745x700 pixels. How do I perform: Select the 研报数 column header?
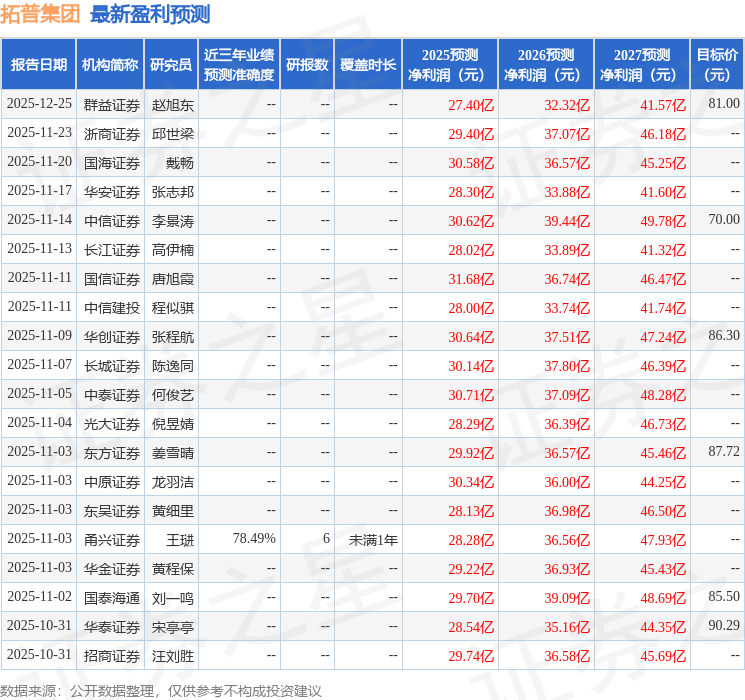[307, 65]
